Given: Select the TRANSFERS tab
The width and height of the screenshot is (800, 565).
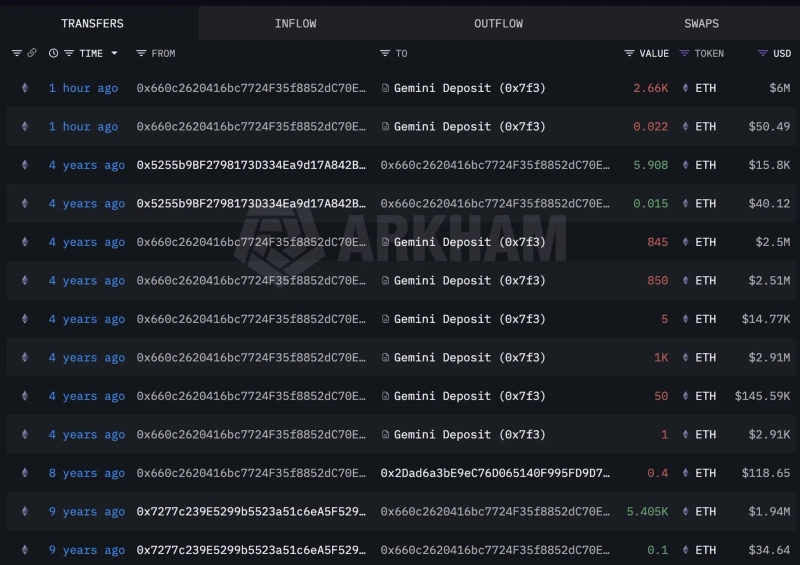Looking at the screenshot, I should [92, 23].
